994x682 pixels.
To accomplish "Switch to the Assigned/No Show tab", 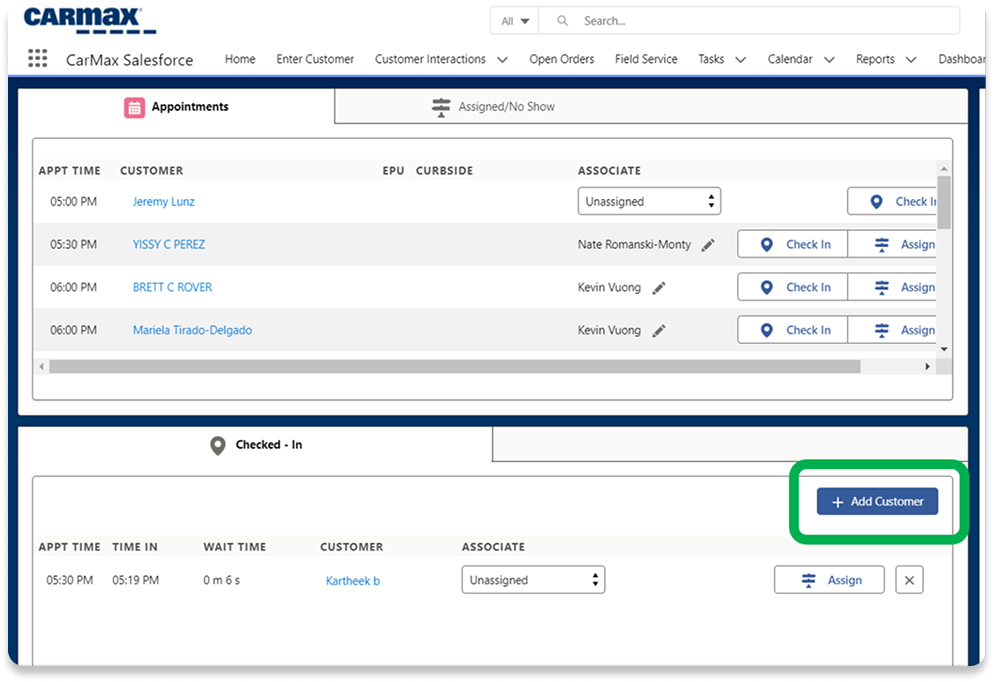I will (x=650, y=106).
